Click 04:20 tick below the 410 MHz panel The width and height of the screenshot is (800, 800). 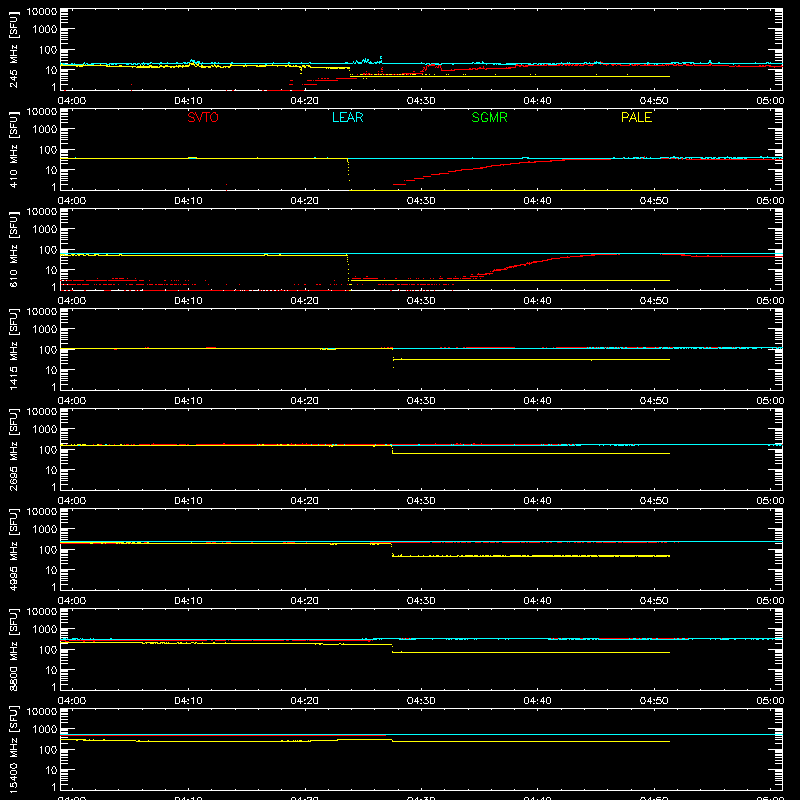(305, 201)
